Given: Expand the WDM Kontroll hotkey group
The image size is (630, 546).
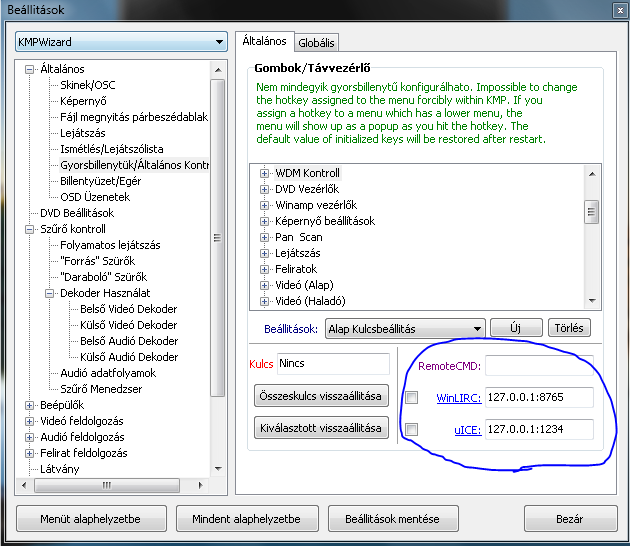Looking at the screenshot, I should click(x=264, y=174).
